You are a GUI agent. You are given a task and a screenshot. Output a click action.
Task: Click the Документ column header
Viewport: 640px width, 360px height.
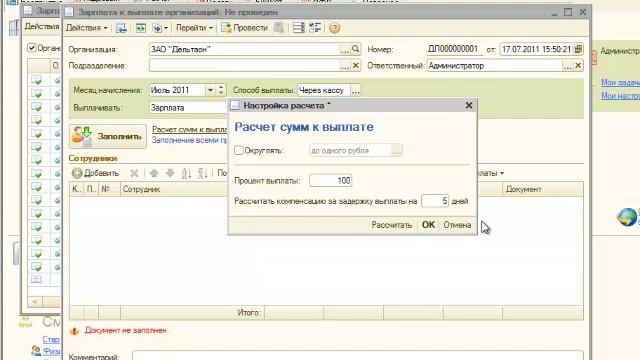click(x=543, y=189)
